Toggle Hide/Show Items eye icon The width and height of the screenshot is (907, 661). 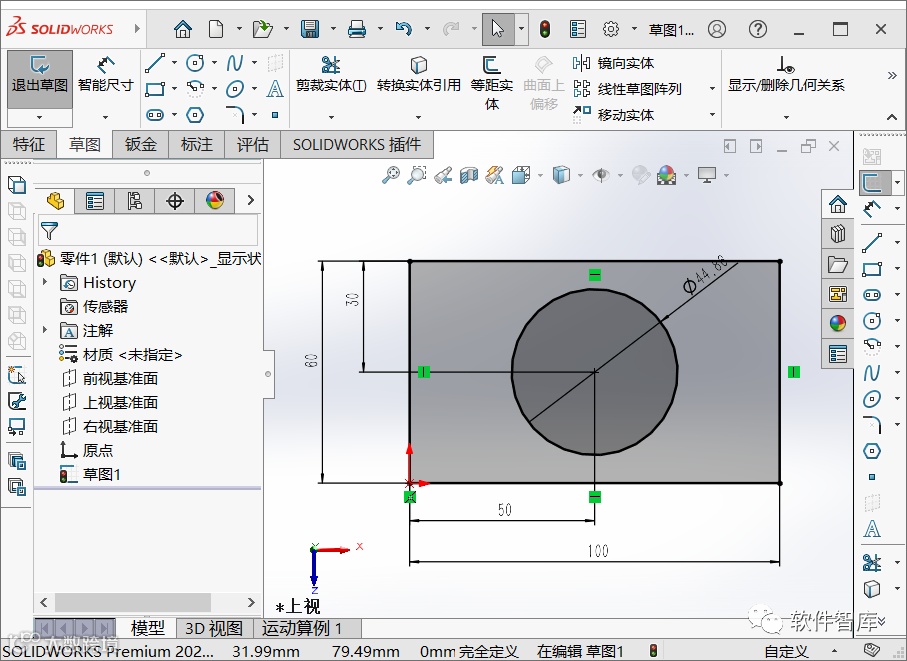coord(602,175)
